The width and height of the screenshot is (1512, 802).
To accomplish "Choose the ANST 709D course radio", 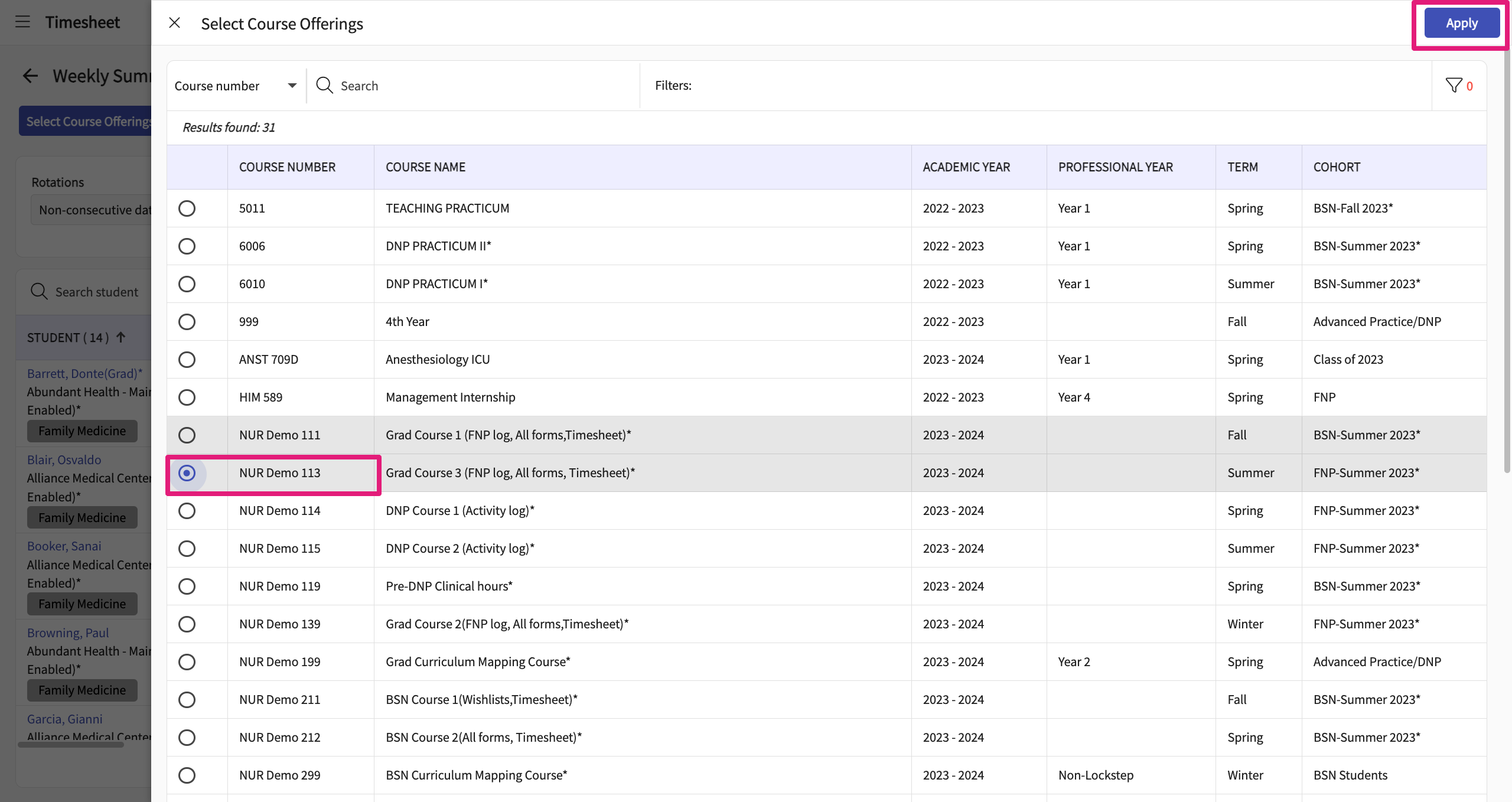I will point(187,360).
